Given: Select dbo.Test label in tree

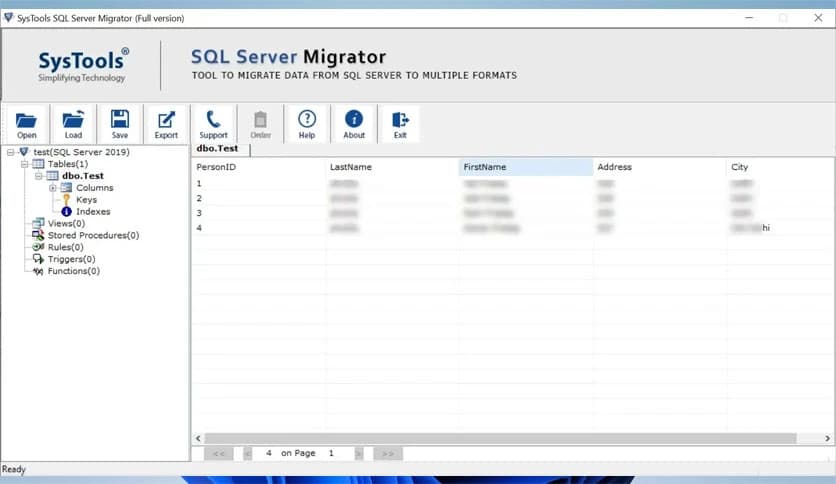Looking at the screenshot, I should (x=83, y=176).
